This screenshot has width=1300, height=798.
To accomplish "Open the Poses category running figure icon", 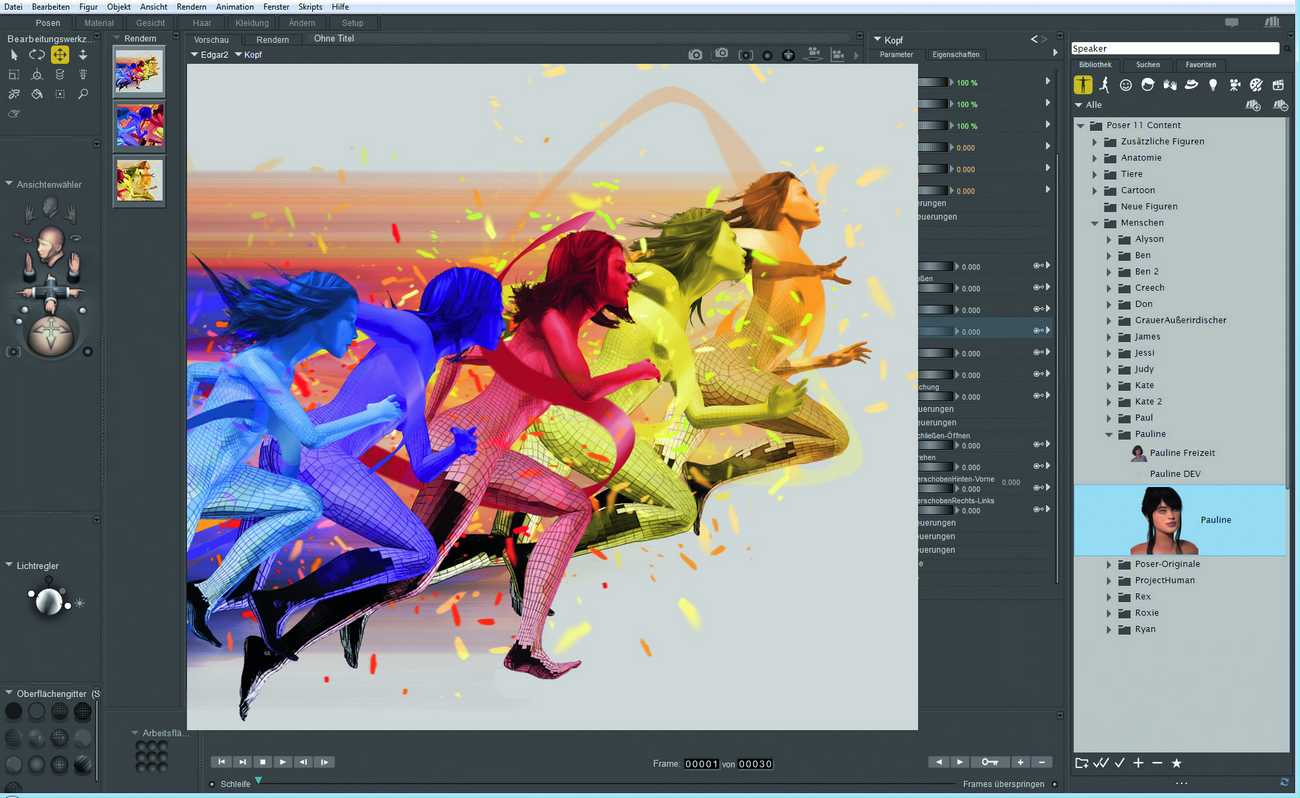I will click(1104, 86).
